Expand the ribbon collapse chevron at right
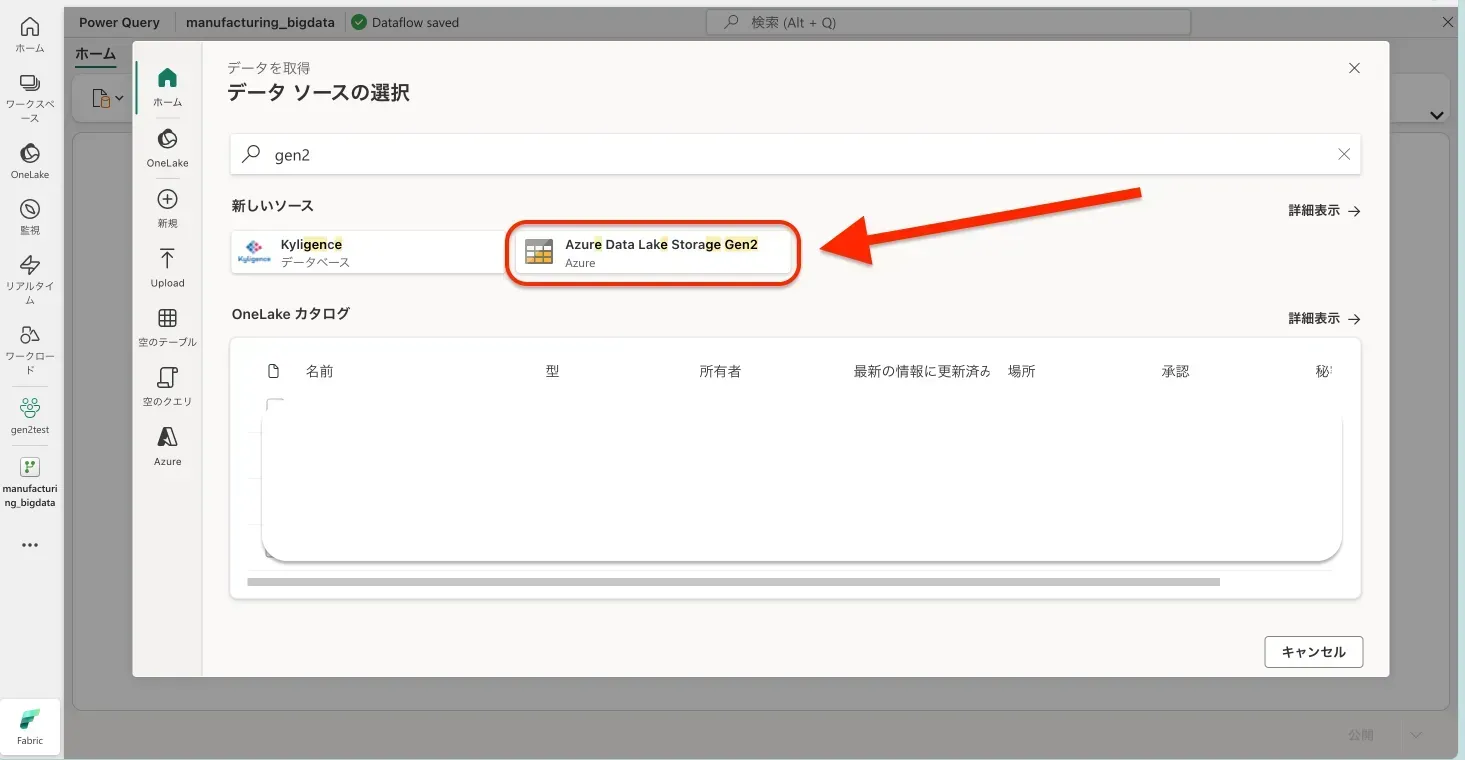1465x760 pixels. 1437,115
